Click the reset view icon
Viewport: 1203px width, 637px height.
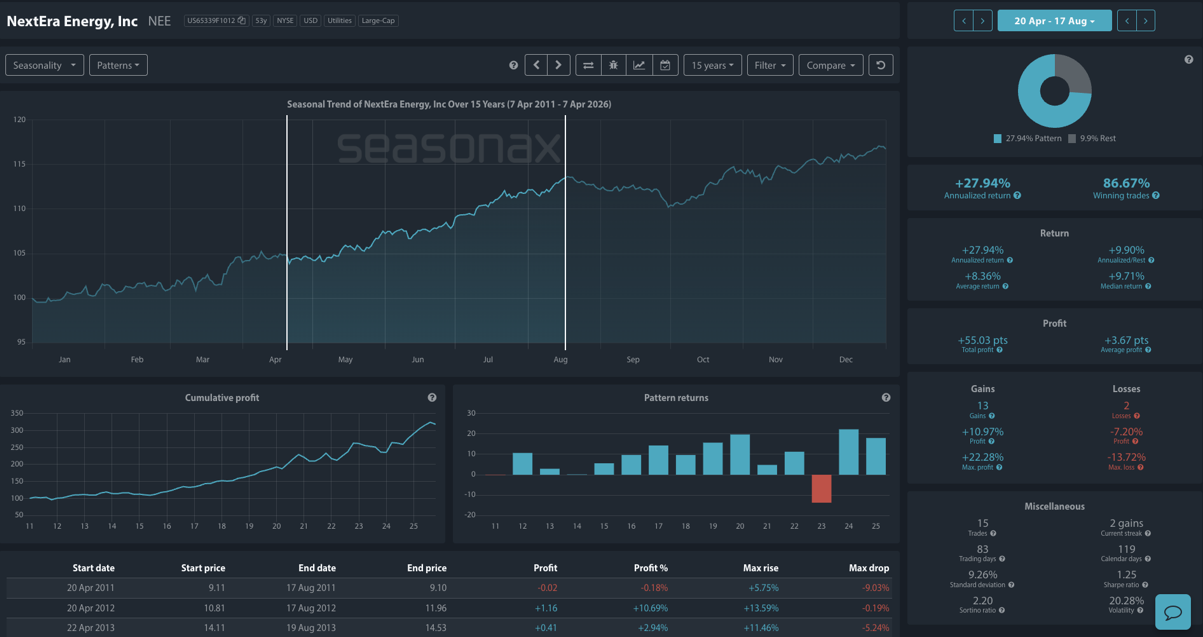click(879, 64)
